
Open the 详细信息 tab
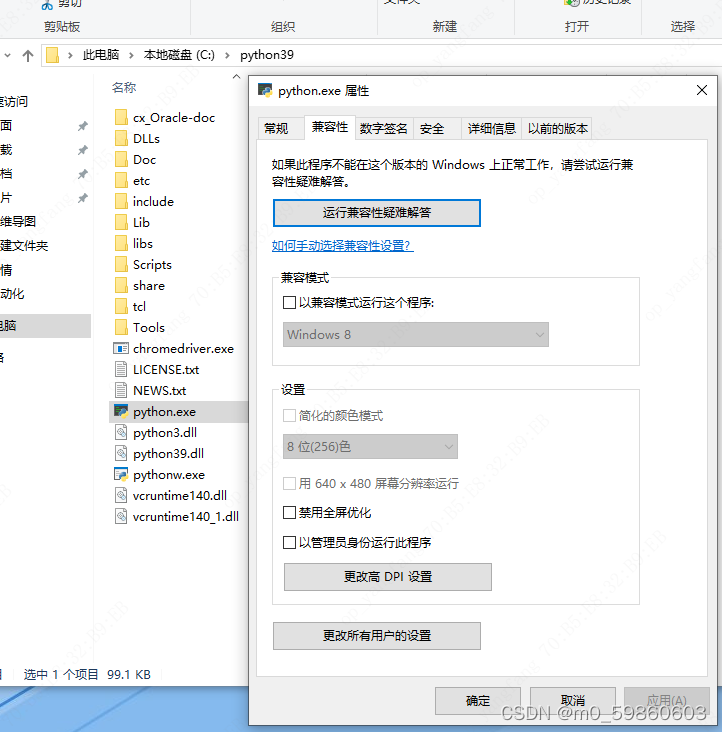coord(491,128)
